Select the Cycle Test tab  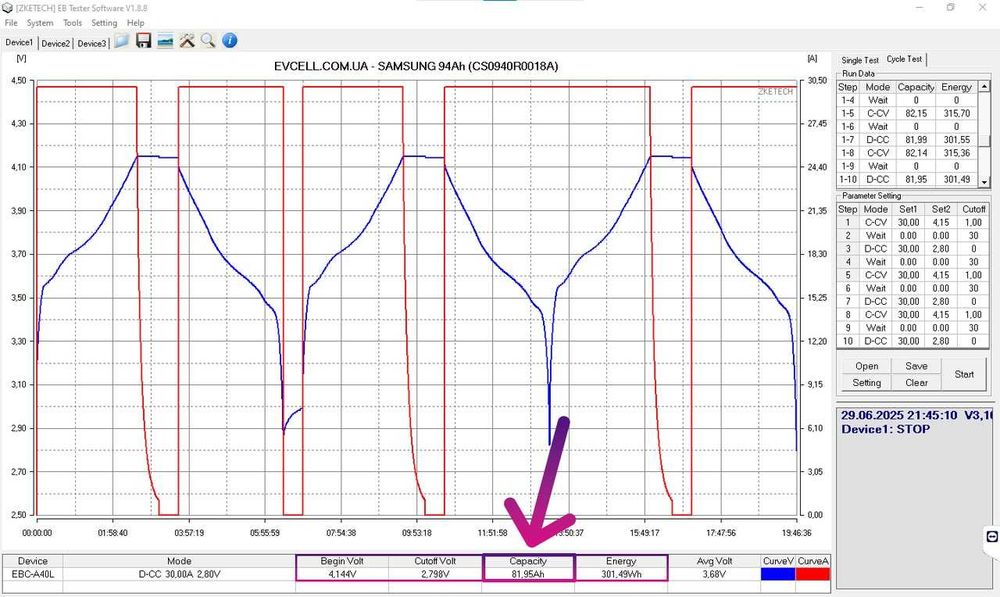(904, 59)
